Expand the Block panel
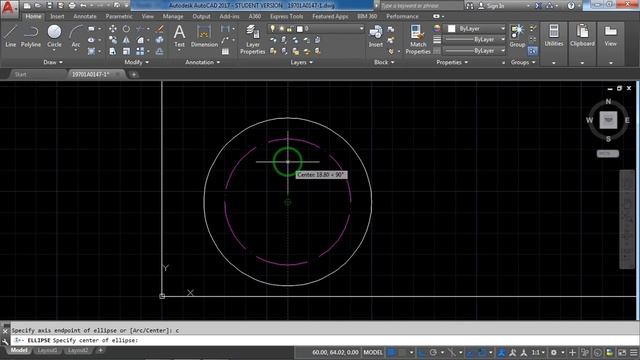Viewport: 640px width, 360px height. [x=384, y=62]
